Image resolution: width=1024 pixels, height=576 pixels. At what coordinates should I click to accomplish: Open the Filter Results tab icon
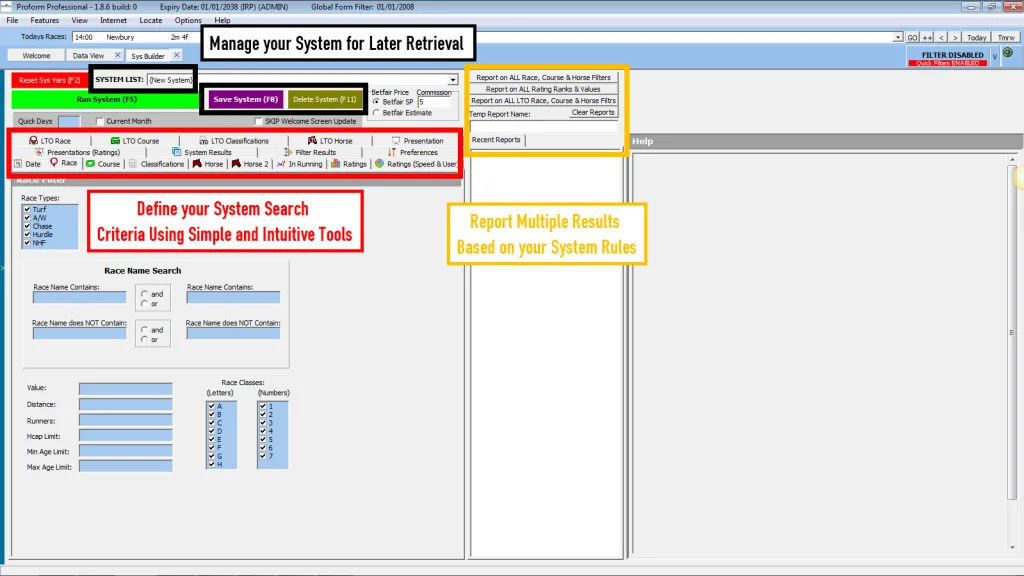pos(288,152)
